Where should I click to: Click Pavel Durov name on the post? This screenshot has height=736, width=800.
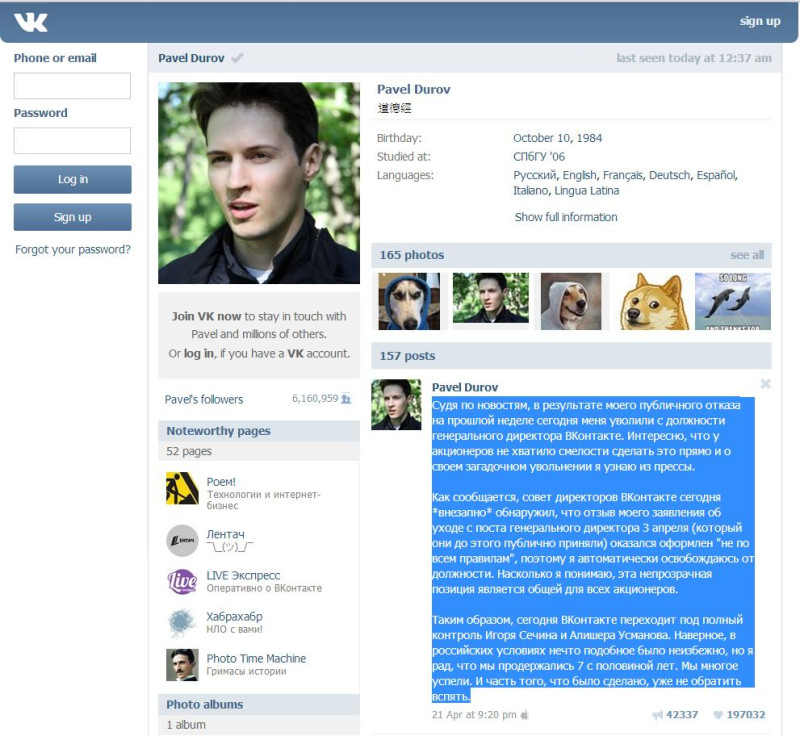[465, 387]
